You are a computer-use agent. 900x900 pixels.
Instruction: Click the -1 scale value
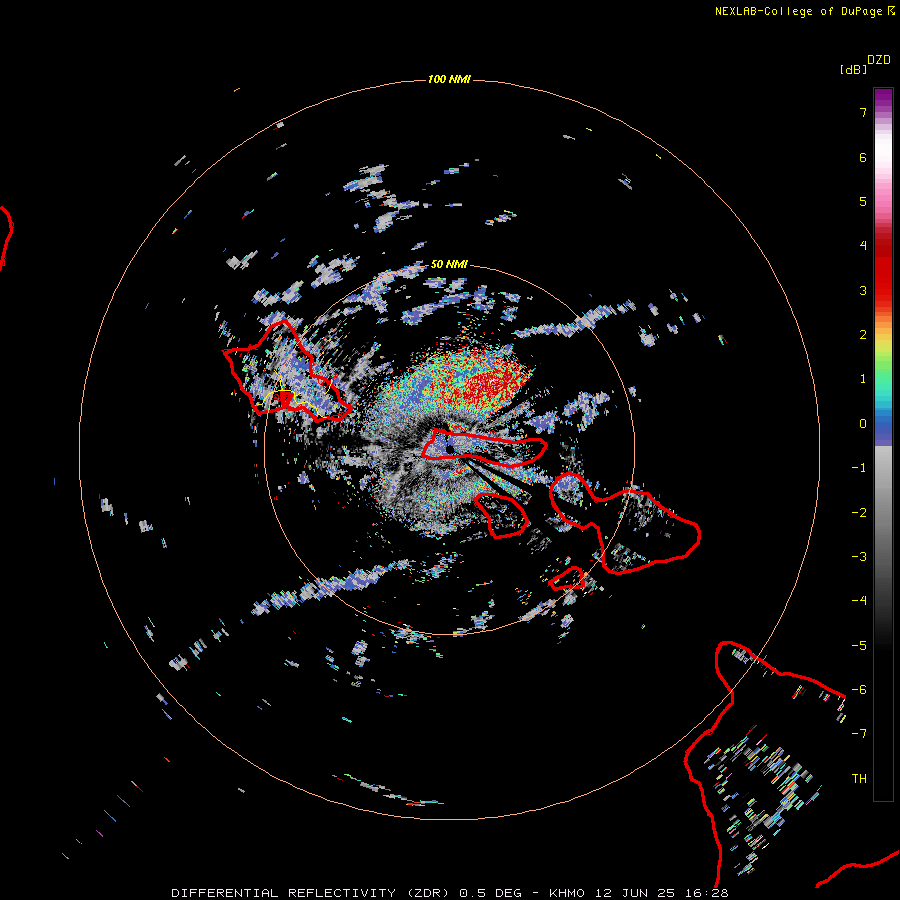point(859,468)
